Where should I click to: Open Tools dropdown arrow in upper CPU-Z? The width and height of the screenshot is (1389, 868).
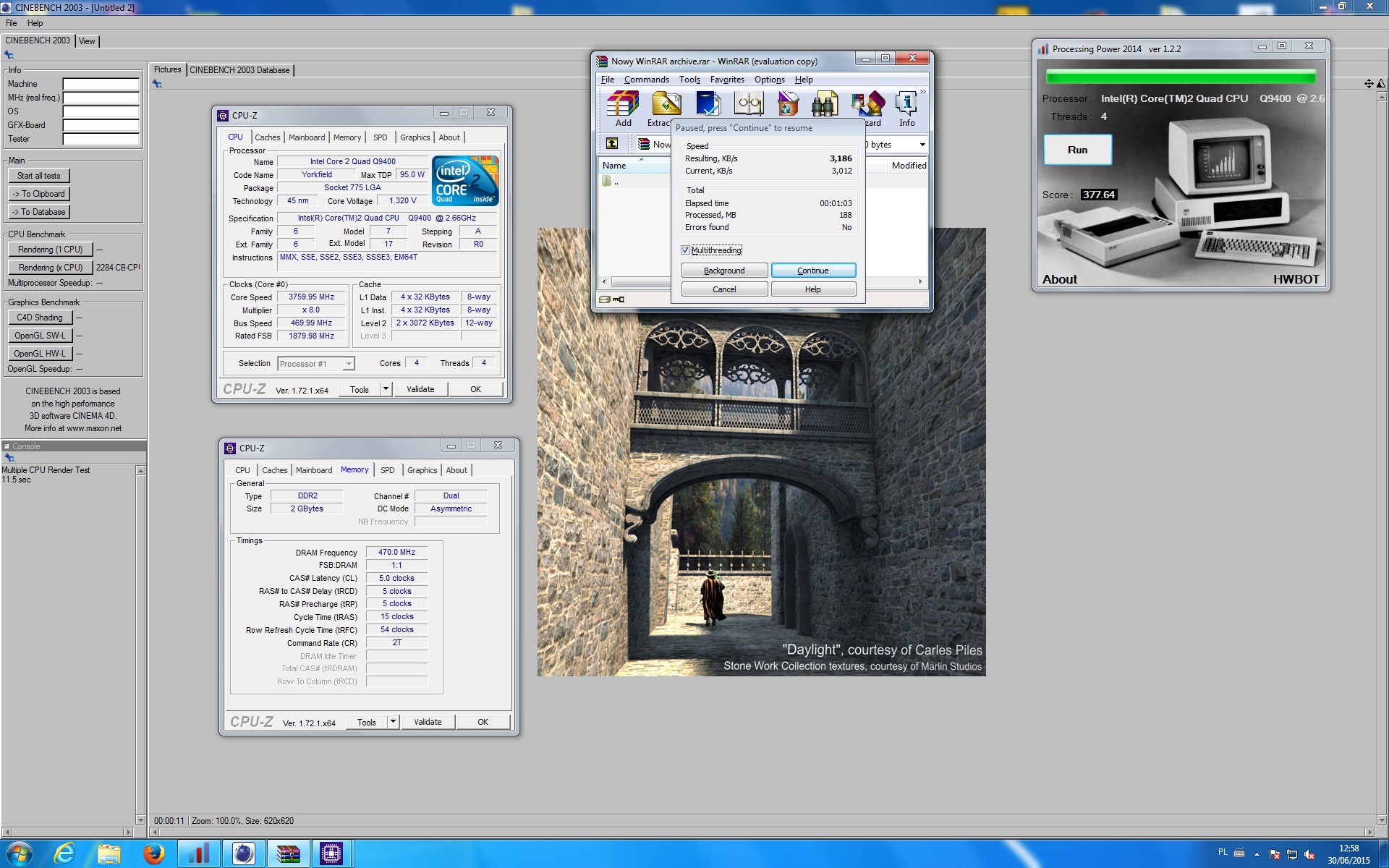pyautogui.click(x=386, y=389)
